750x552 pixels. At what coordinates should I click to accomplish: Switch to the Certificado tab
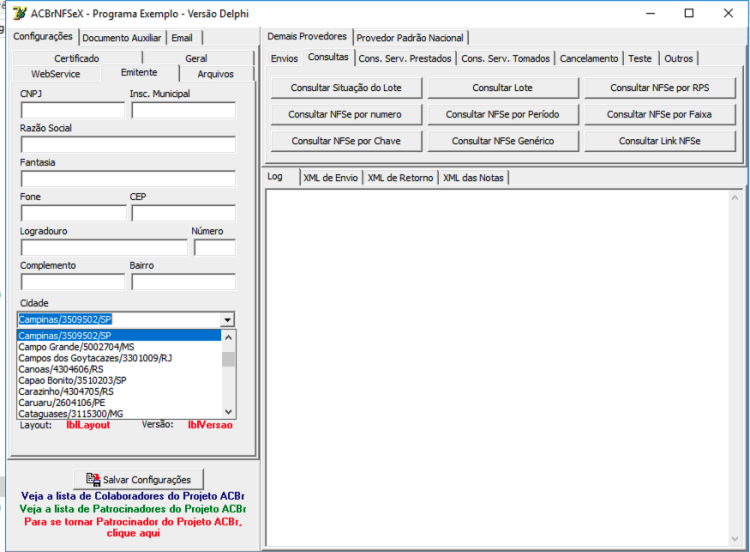(77, 58)
